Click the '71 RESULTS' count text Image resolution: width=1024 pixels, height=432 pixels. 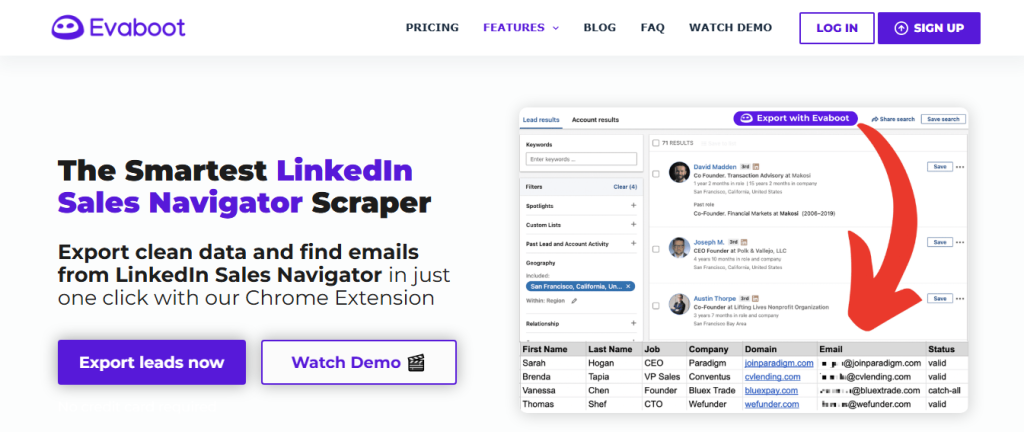(x=677, y=142)
